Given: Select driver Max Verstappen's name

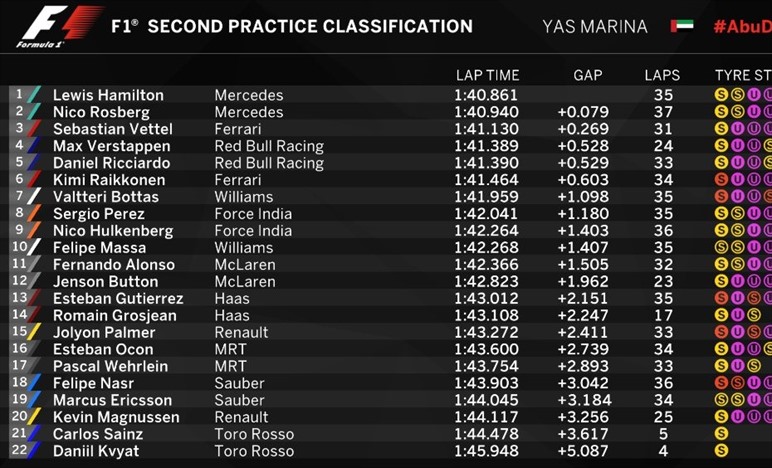Looking at the screenshot, I should coord(112,146).
